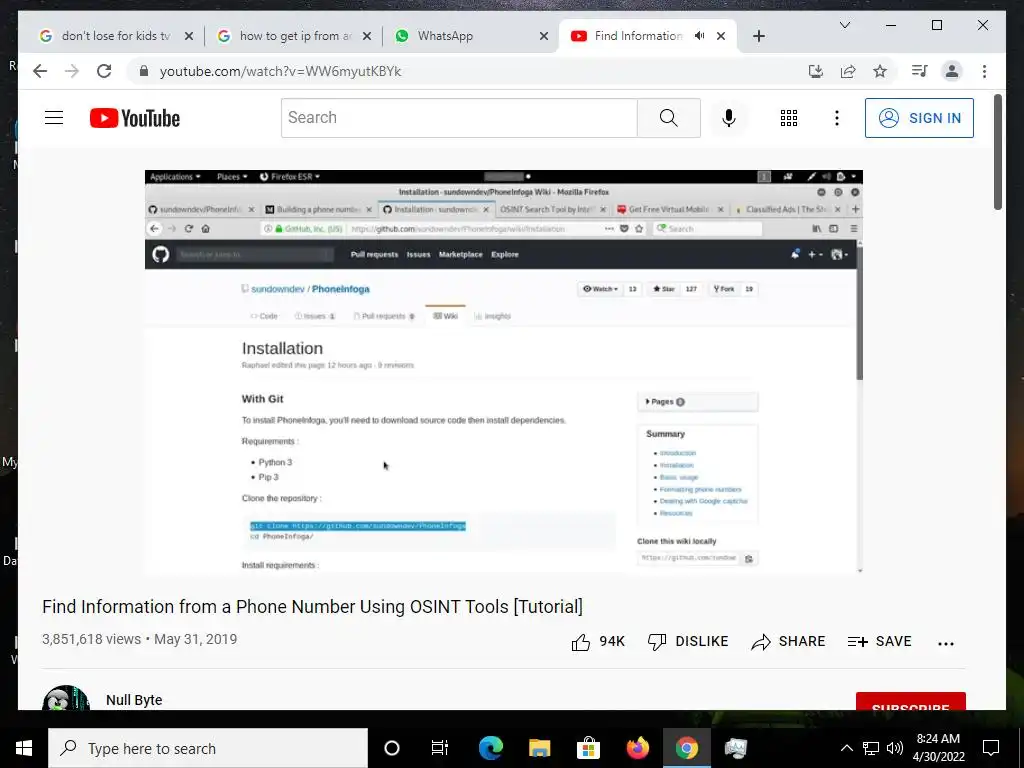Screen dimensions: 1024x768
Task: Share this page from address bar
Action: [x=848, y=71]
